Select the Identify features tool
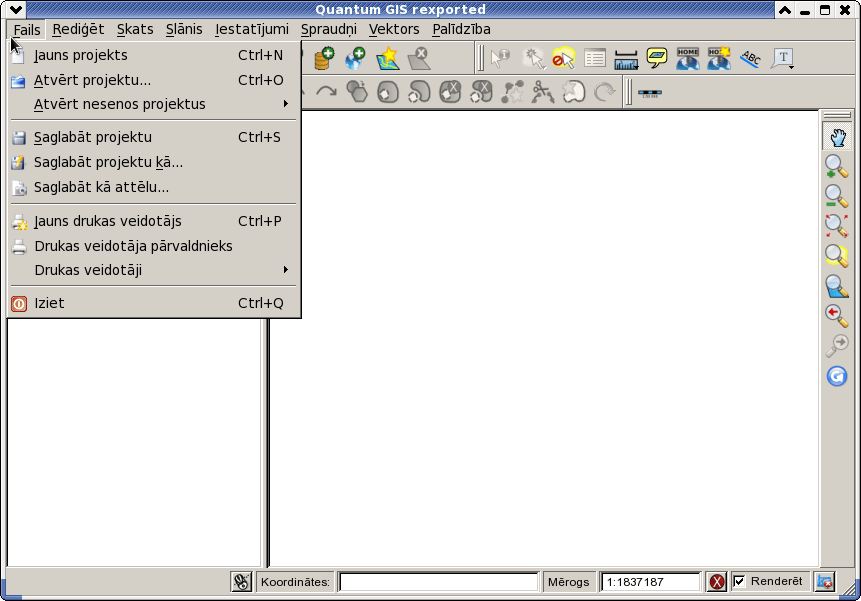861x601 pixels. coord(500,58)
